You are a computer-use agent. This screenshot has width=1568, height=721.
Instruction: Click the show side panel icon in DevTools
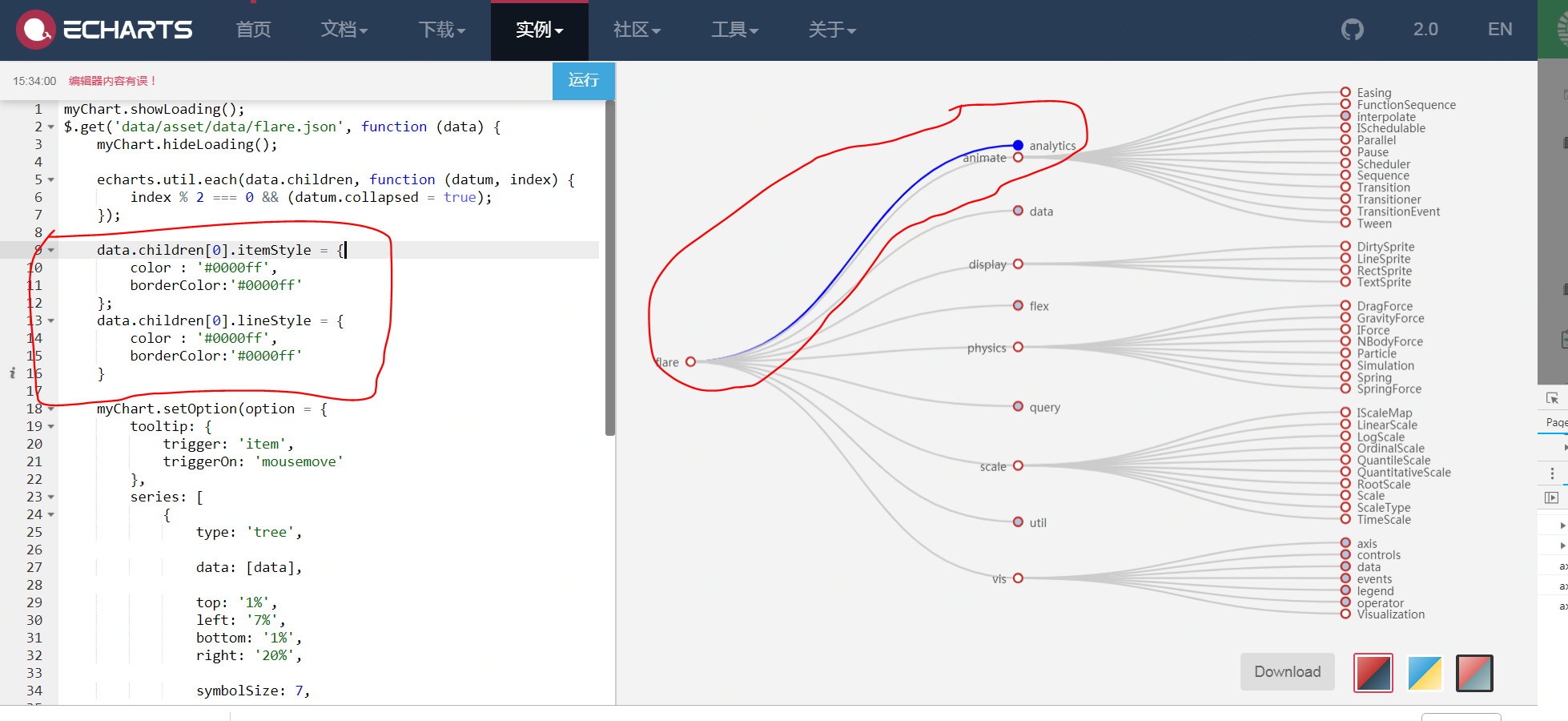tap(1551, 497)
